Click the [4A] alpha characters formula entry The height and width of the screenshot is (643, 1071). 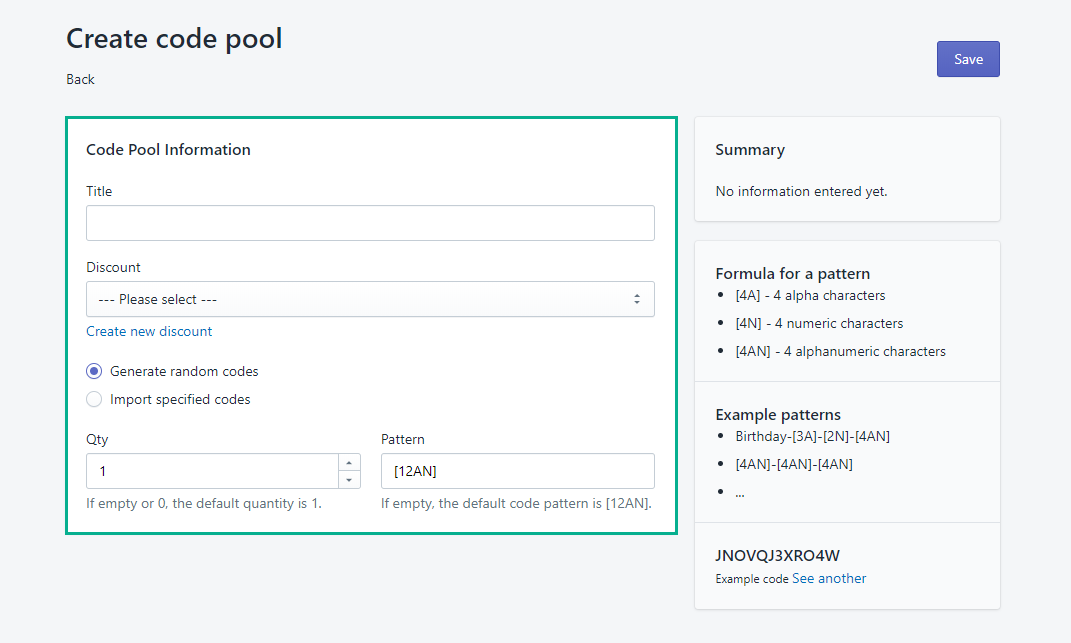coord(810,295)
